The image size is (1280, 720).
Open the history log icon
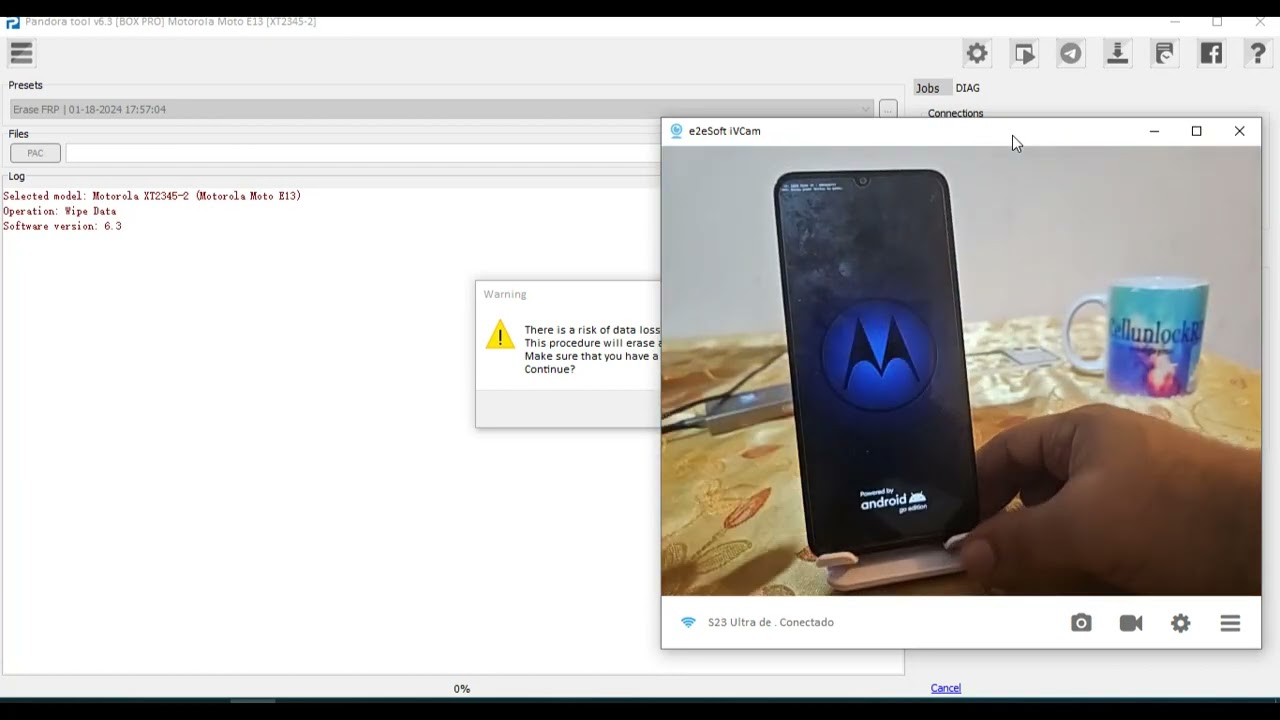coord(1164,54)
